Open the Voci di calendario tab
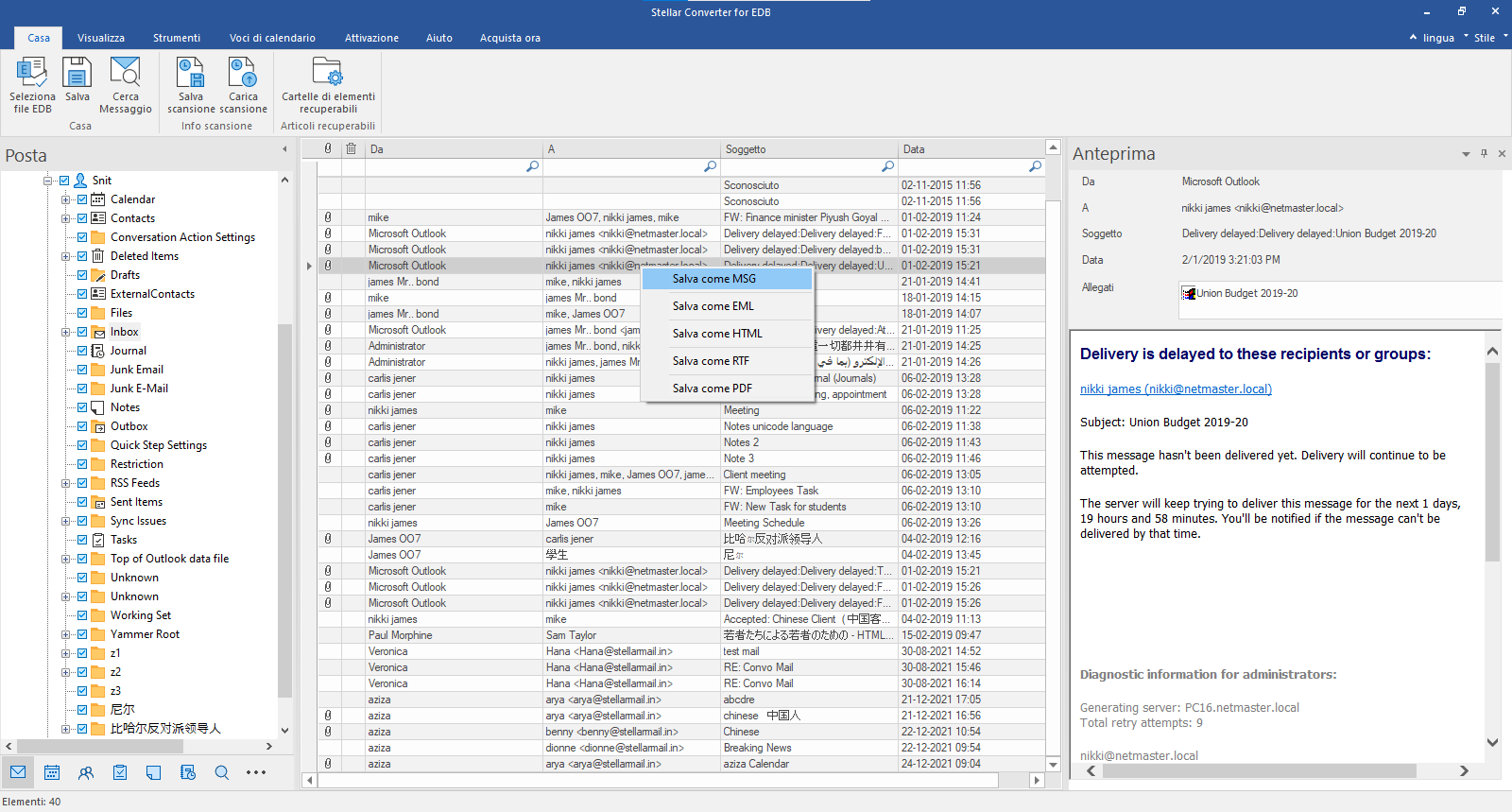Screen dimensions: 1512x812 (272, 38)
